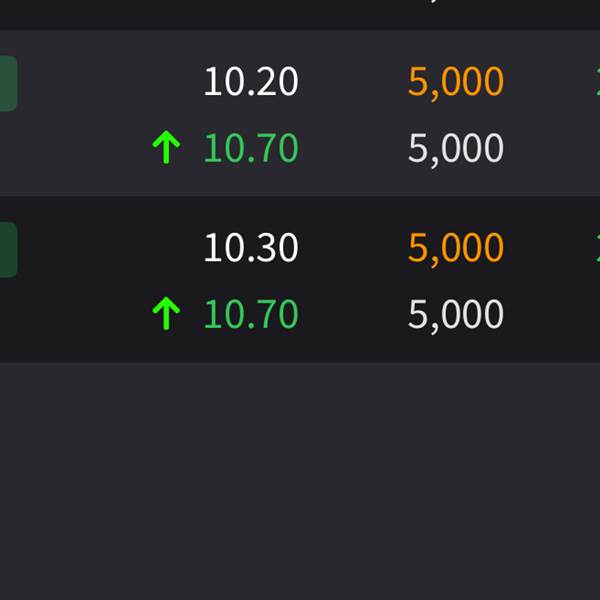Image resolution: width=600 pixels, height=600 pixels.
Task: Click the green badge in the 10.20 row
Action: pyautogui.click(x=7, y=84)
